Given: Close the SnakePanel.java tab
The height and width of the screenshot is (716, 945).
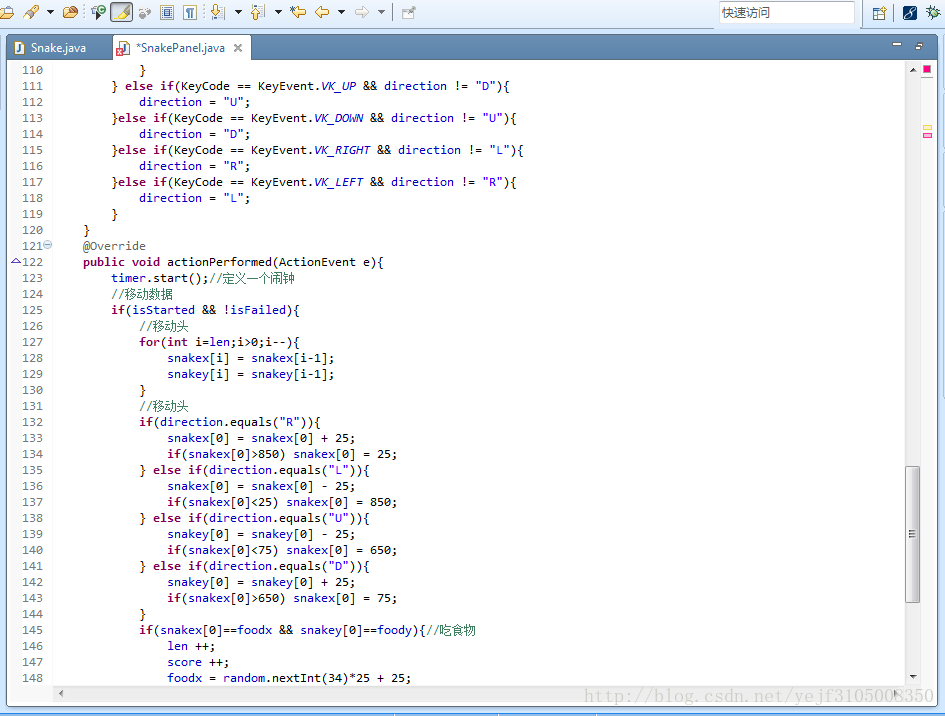Looking at the screenshot, I should click(238, 48).
